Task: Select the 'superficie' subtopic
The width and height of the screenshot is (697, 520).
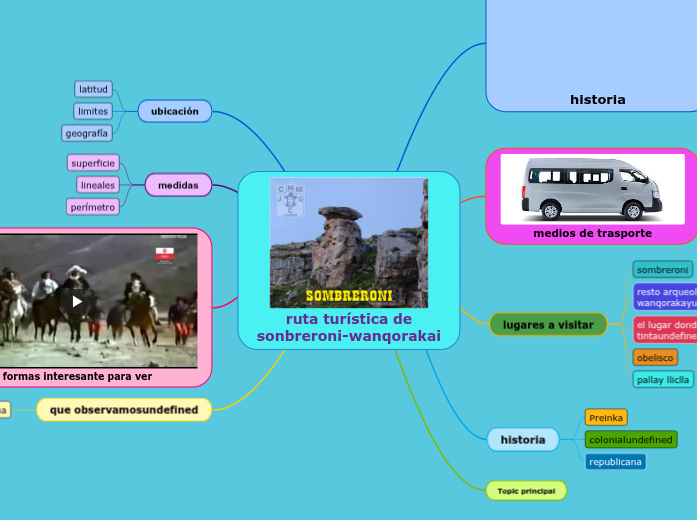Action: 93,163
